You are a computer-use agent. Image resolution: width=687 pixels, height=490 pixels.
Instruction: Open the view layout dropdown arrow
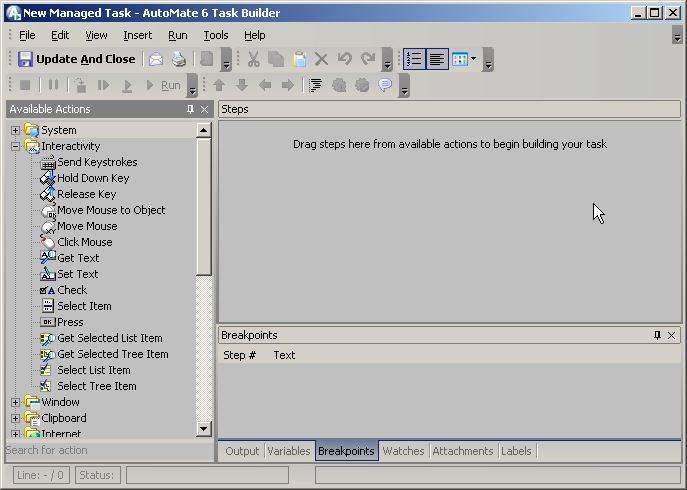click(474, 59)
